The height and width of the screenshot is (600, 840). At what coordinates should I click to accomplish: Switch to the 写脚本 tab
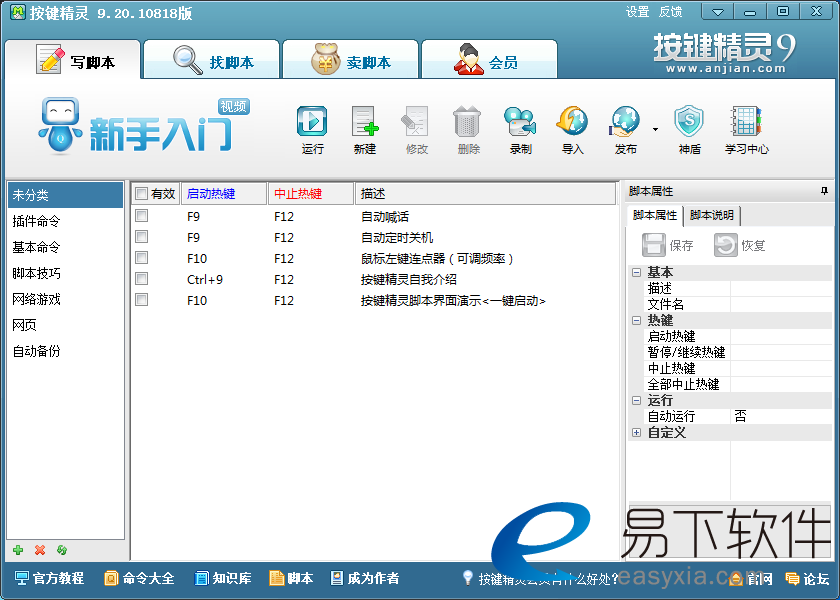point(73,60)
